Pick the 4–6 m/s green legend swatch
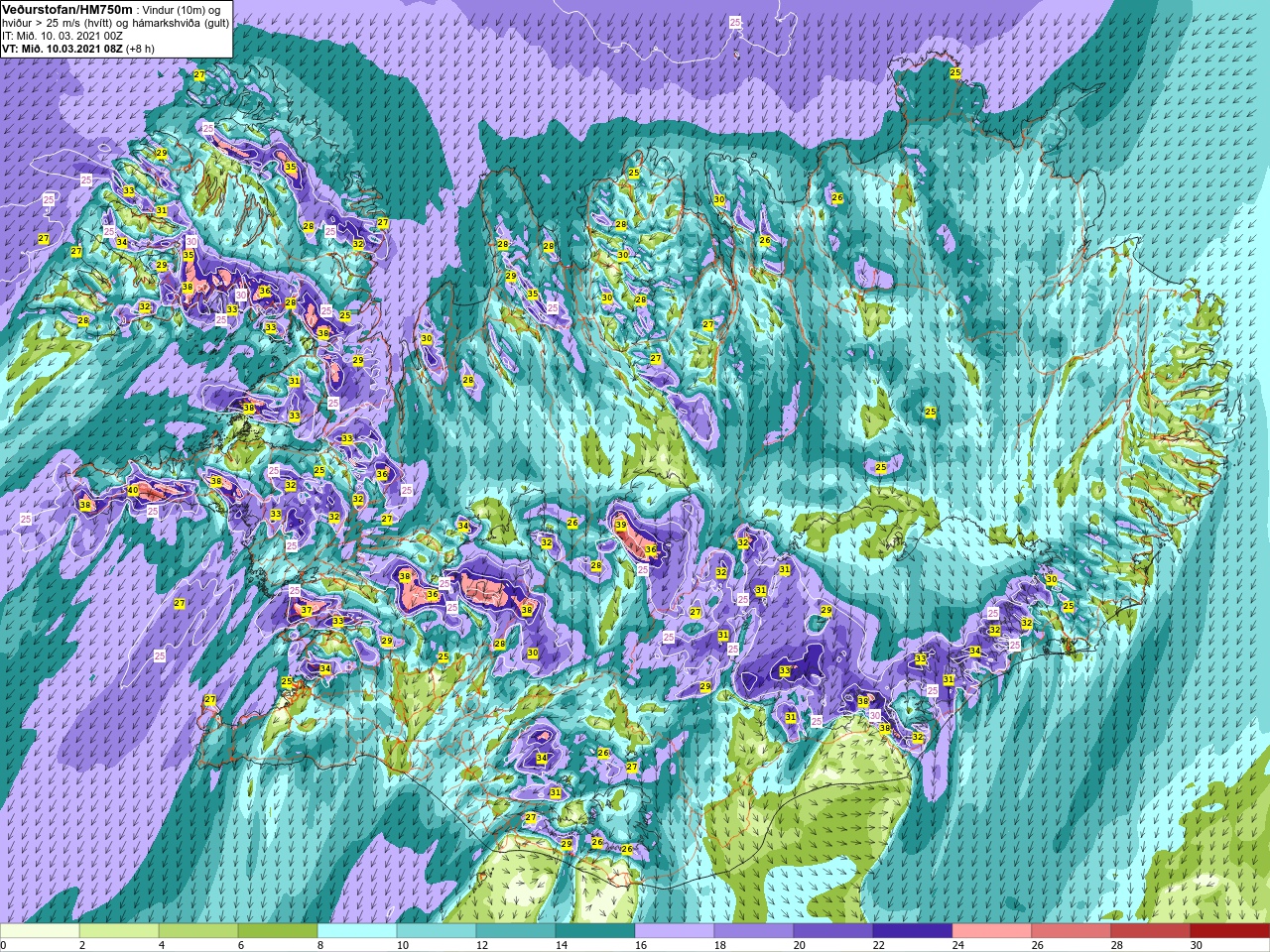Screen dimensions: 1270x952 198,931
